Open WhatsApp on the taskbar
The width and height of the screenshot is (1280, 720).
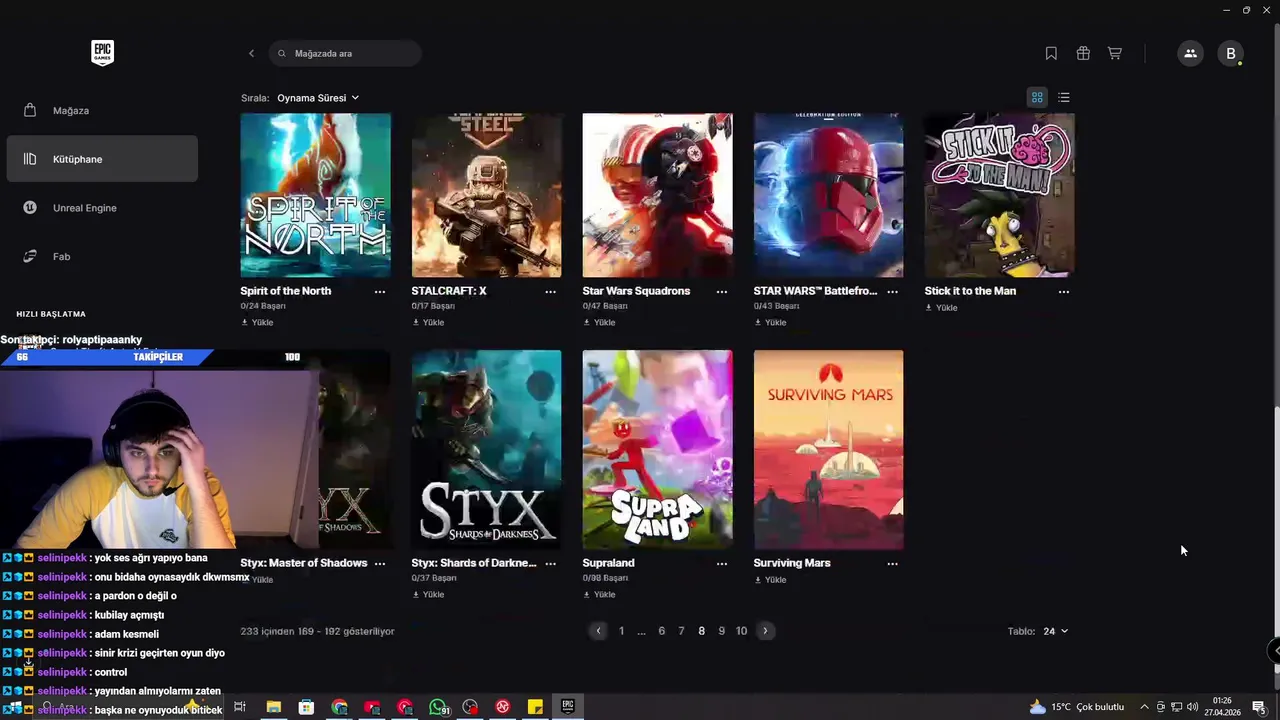[x=437, y=707]
